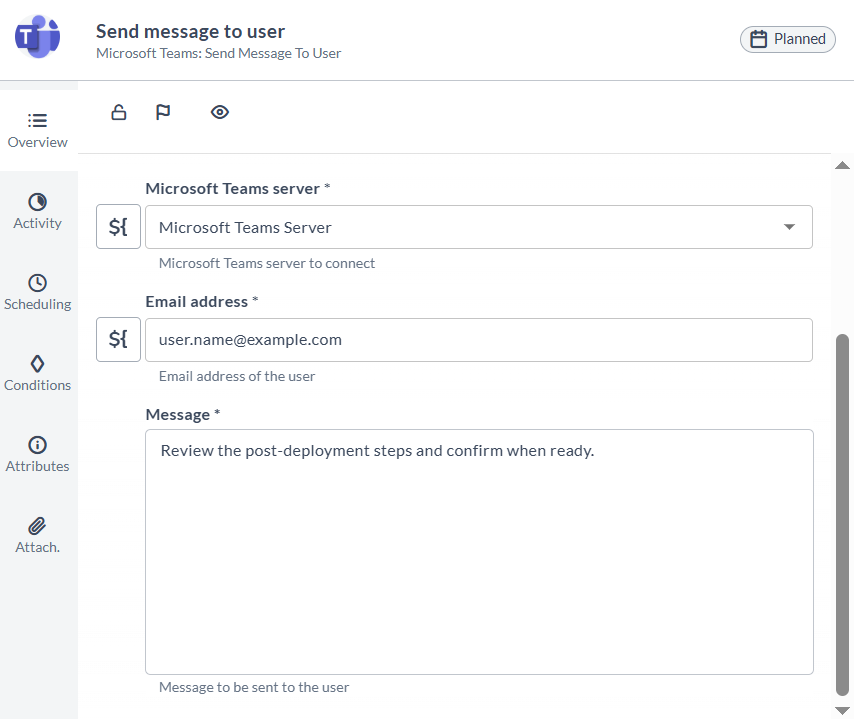
Task: Click the 'Message to be sent to the user' hint
Action: coord(254,687)
